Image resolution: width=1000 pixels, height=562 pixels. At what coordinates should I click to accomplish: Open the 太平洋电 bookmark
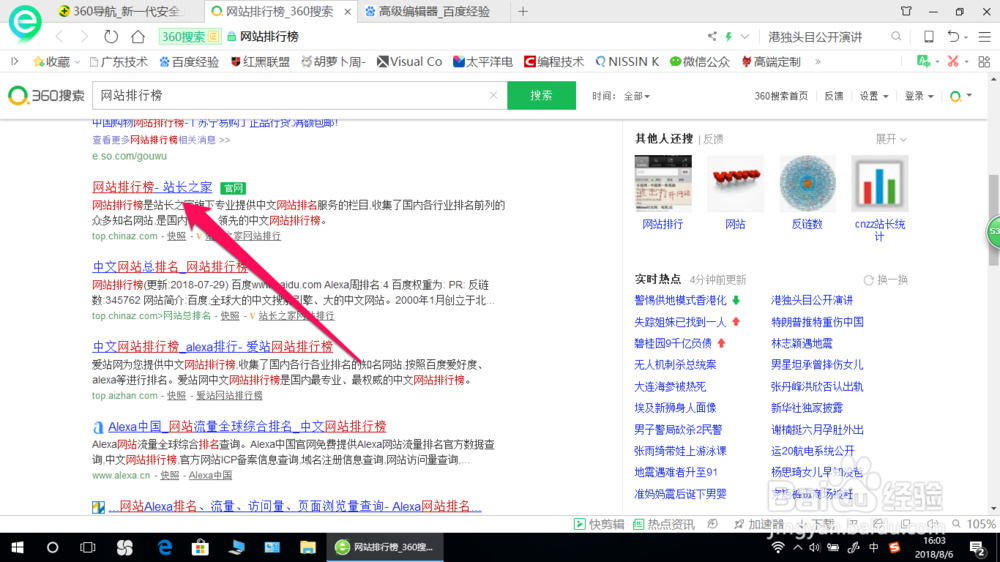click(x=483, y=61)
